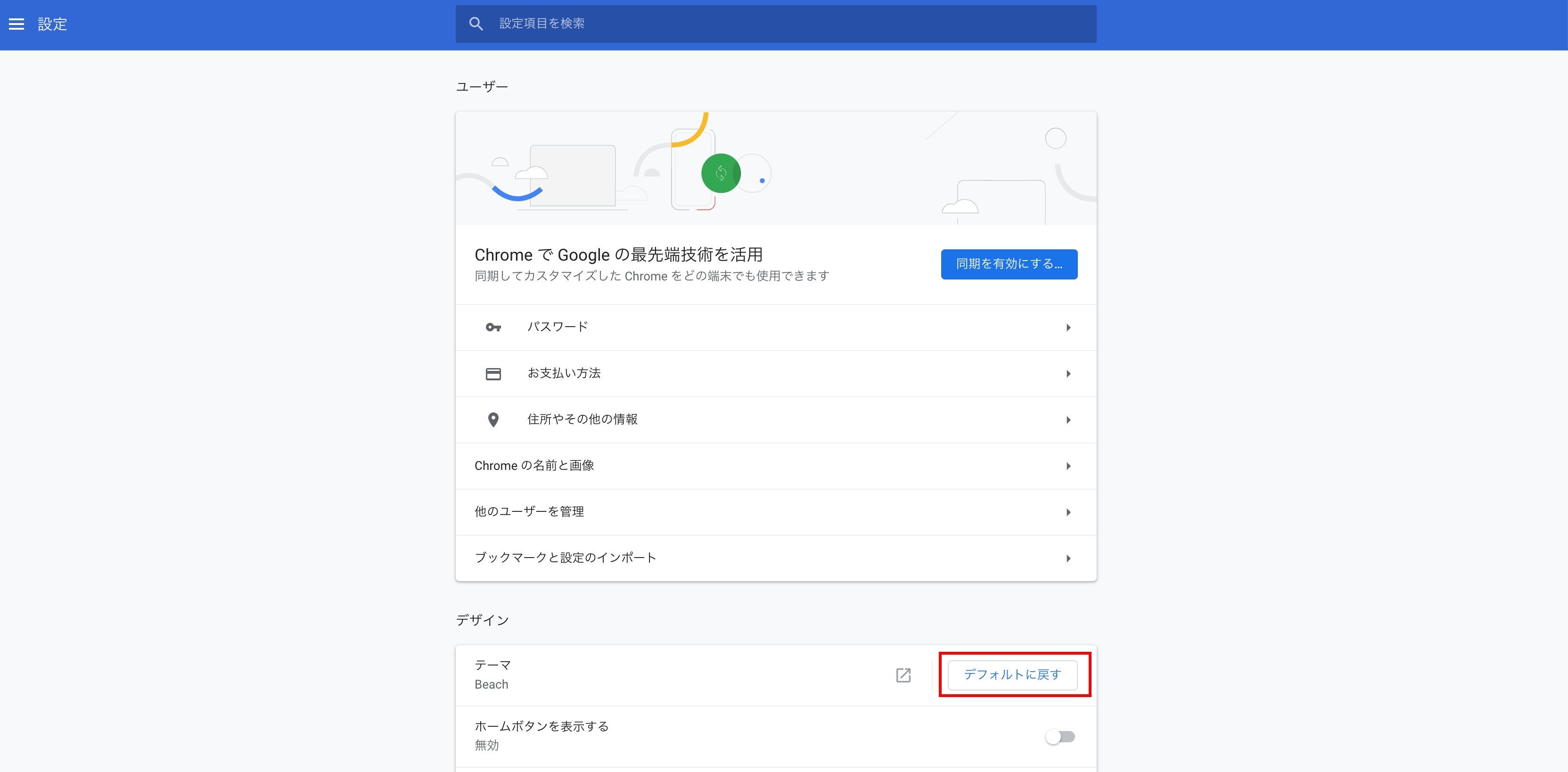Open 他のユーザーを管理 label

pos(529,512)
